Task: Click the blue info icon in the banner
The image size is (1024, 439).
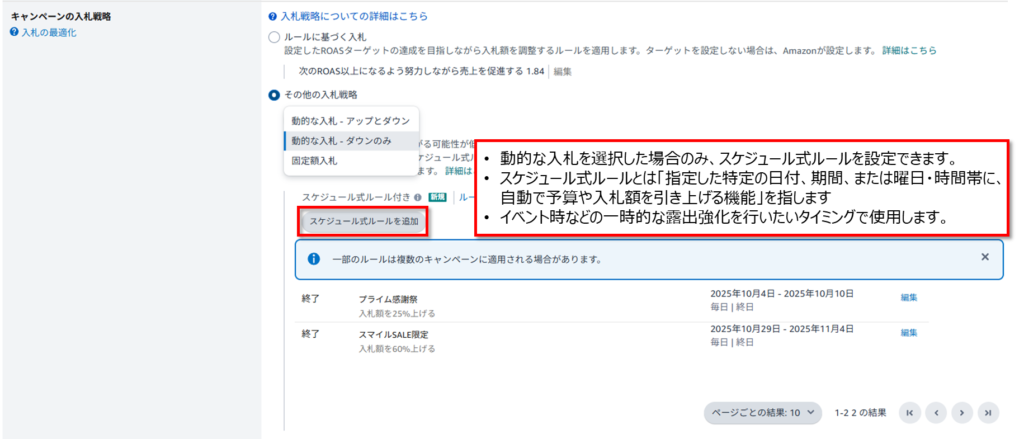Action: pyautogui.click(x=313, y=259)
